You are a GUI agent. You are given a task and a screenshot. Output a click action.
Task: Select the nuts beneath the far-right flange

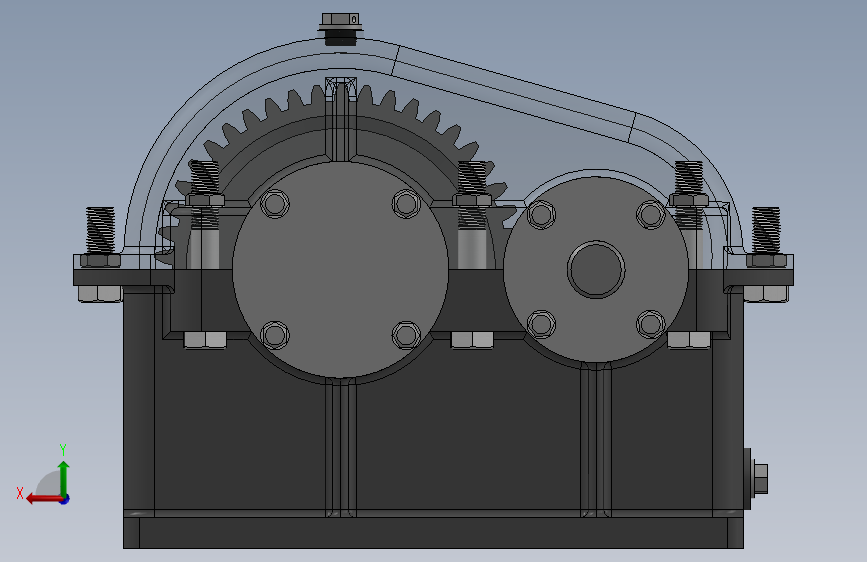(x=766, y=293)
